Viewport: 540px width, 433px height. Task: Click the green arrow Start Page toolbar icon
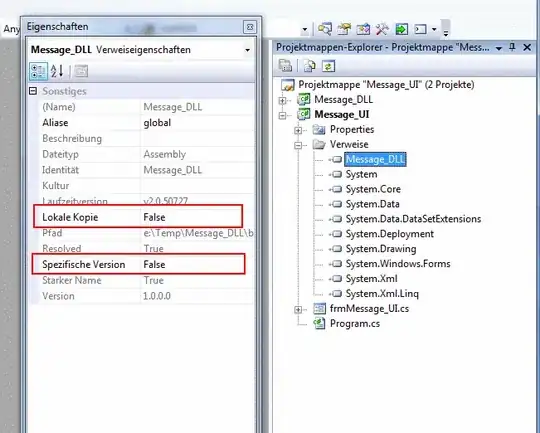point(402,29)
